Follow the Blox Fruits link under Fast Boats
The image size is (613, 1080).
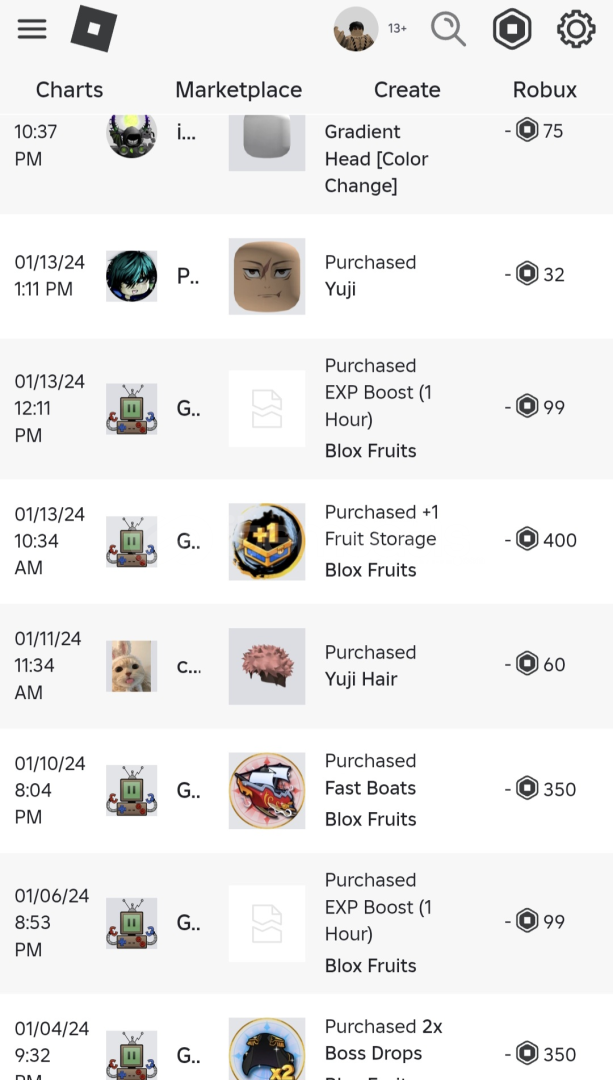[370, 819]
